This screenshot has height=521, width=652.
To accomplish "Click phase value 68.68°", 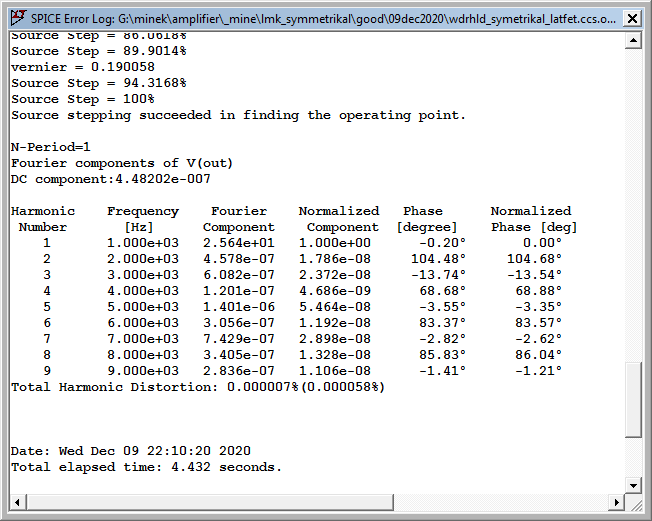I will point(442,291).
